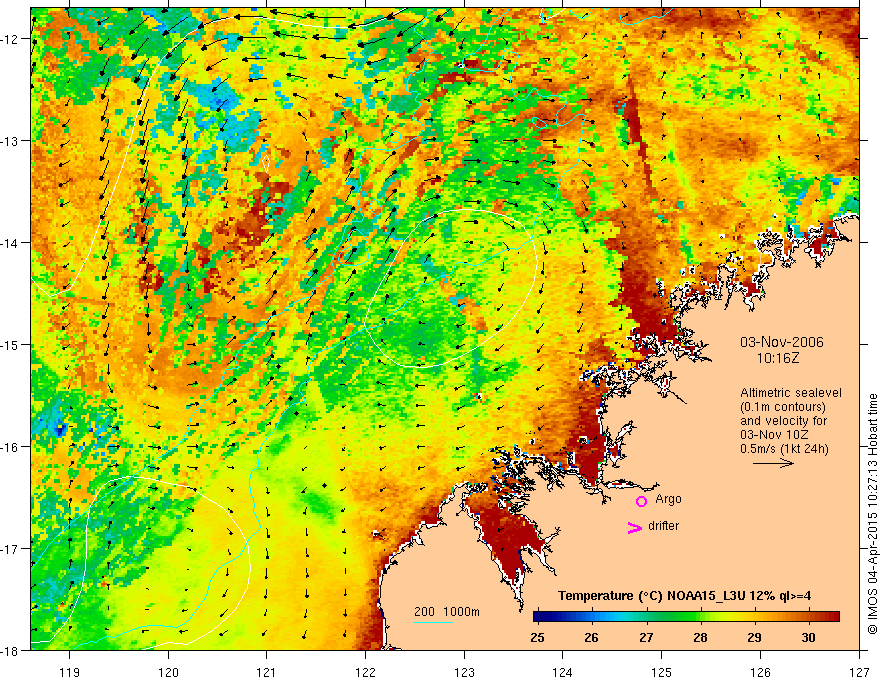Click the 'drifter' legend label
This screenshot has width=880, height=680.
663,526
